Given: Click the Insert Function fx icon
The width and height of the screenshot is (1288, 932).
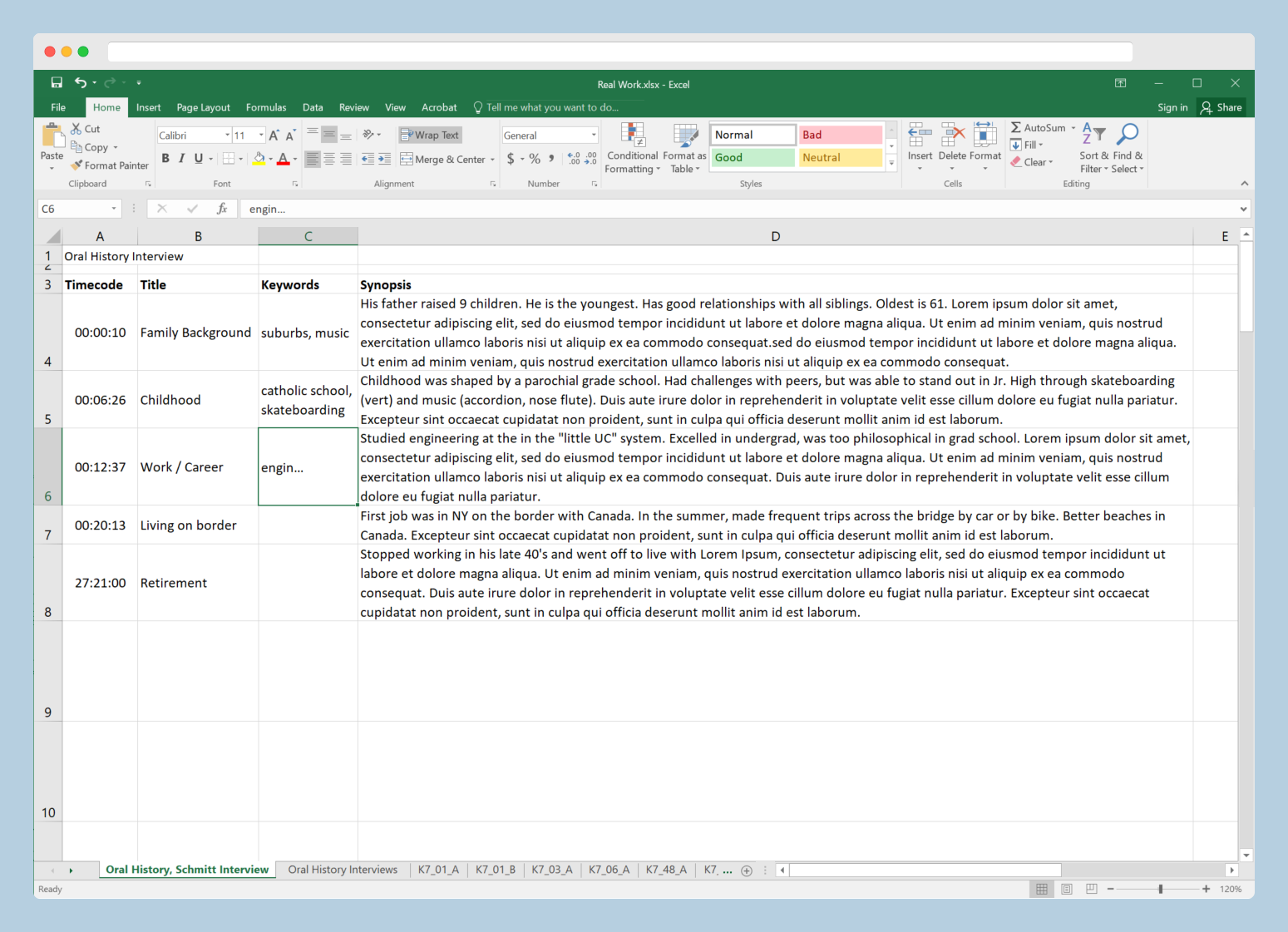Looking at the screenshot, I should pyautogui.click(x=222, y=209).
